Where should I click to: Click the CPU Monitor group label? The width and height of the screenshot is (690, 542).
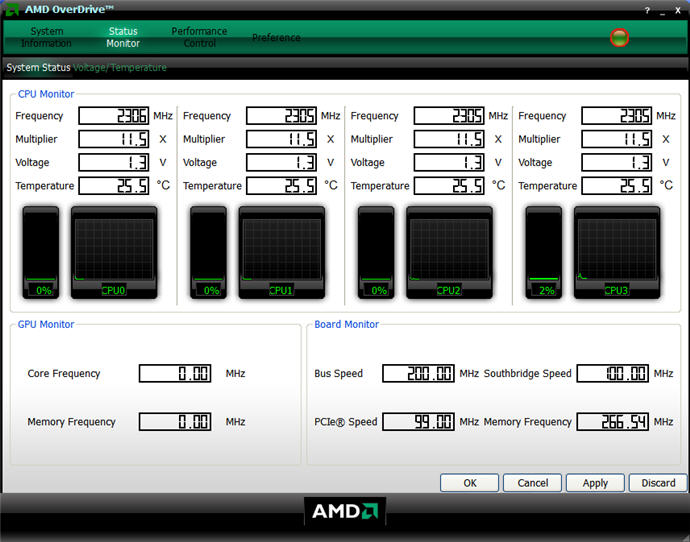tap(46, 94)
